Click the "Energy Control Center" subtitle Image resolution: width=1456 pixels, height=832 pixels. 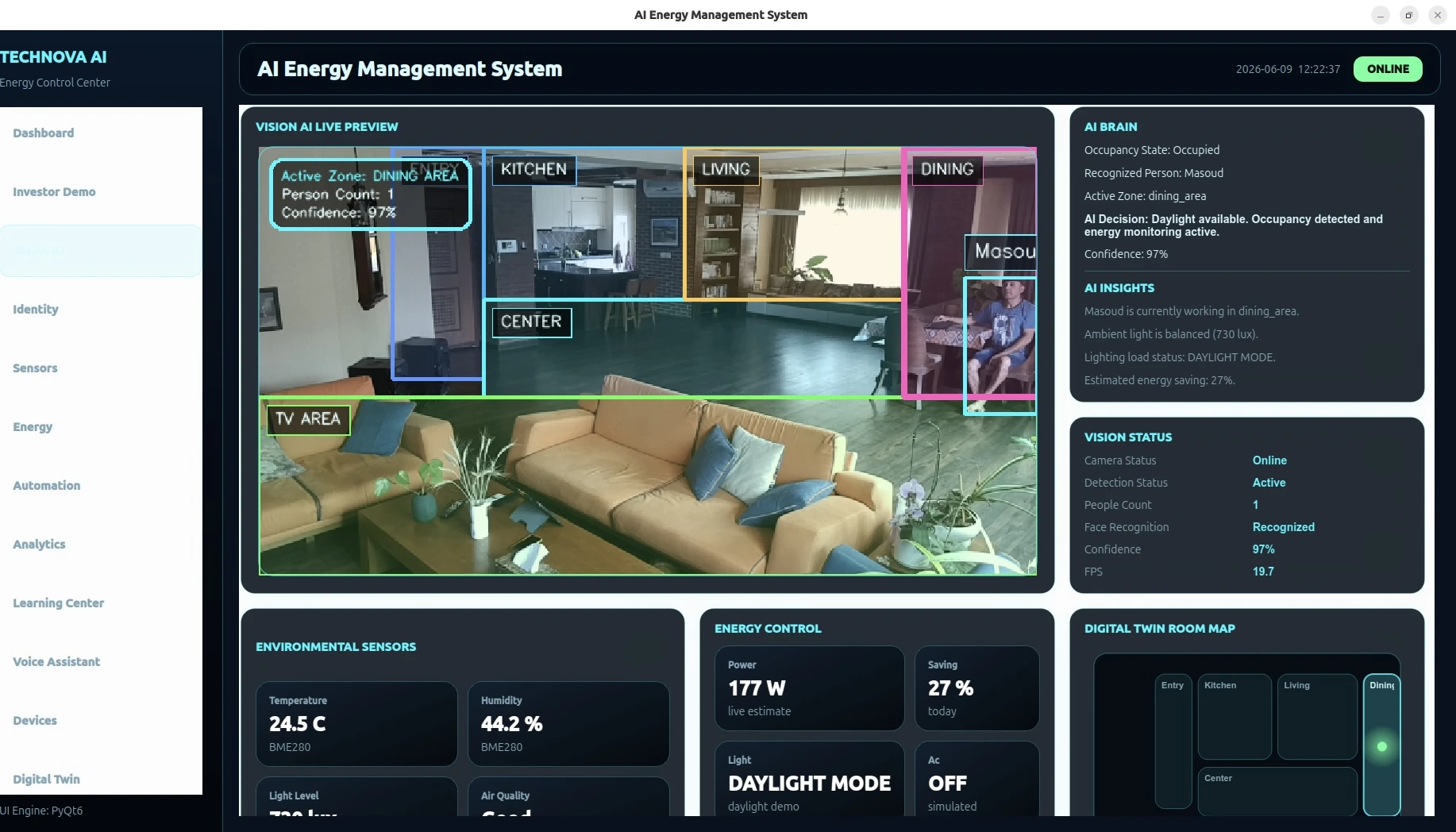click(55, 83)
